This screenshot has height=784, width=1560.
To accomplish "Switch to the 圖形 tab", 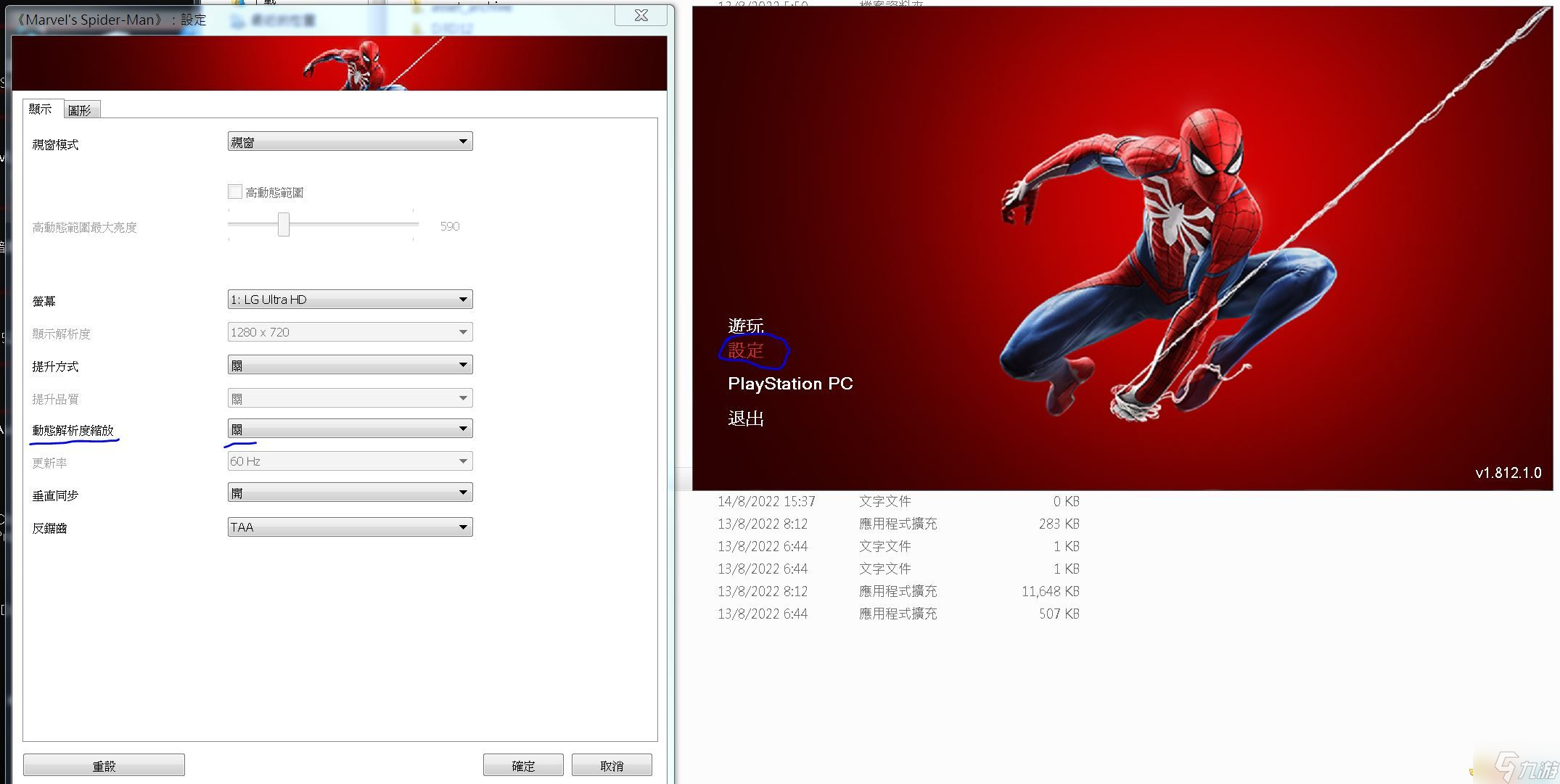I will point(81,110).
